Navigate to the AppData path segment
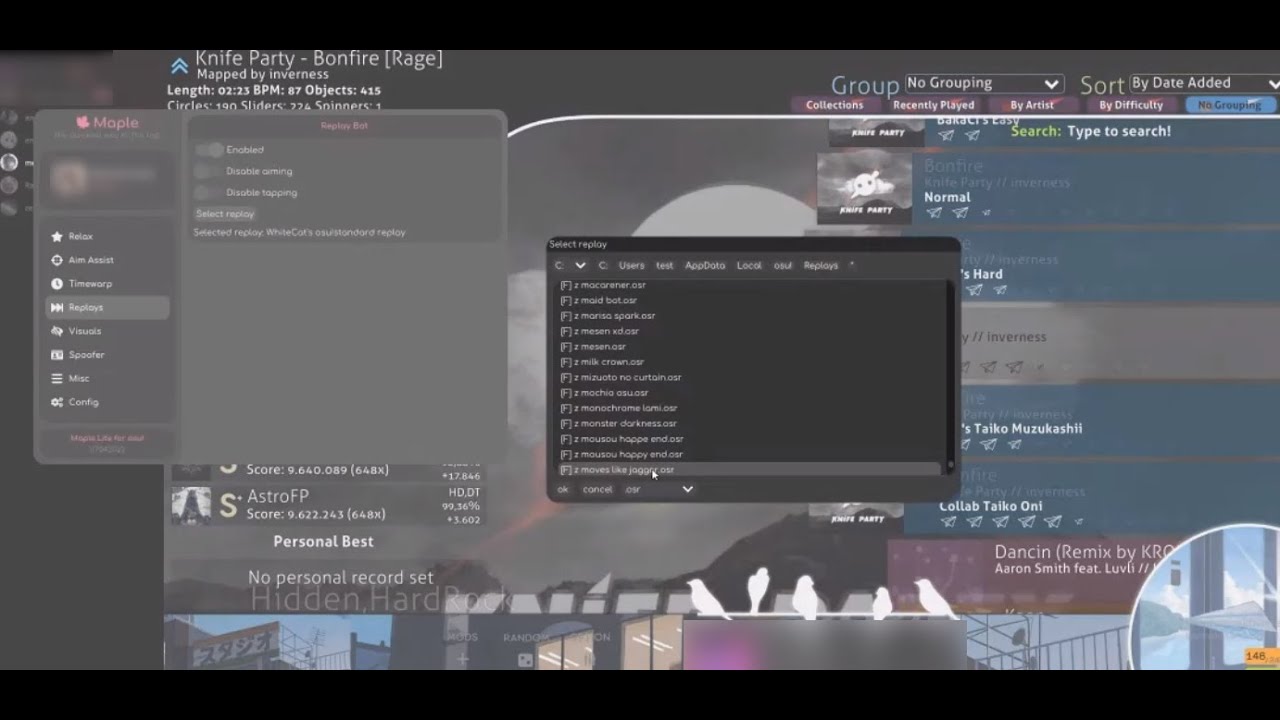The width and height of the screenshot is (1280, 720). pos(705,266)
